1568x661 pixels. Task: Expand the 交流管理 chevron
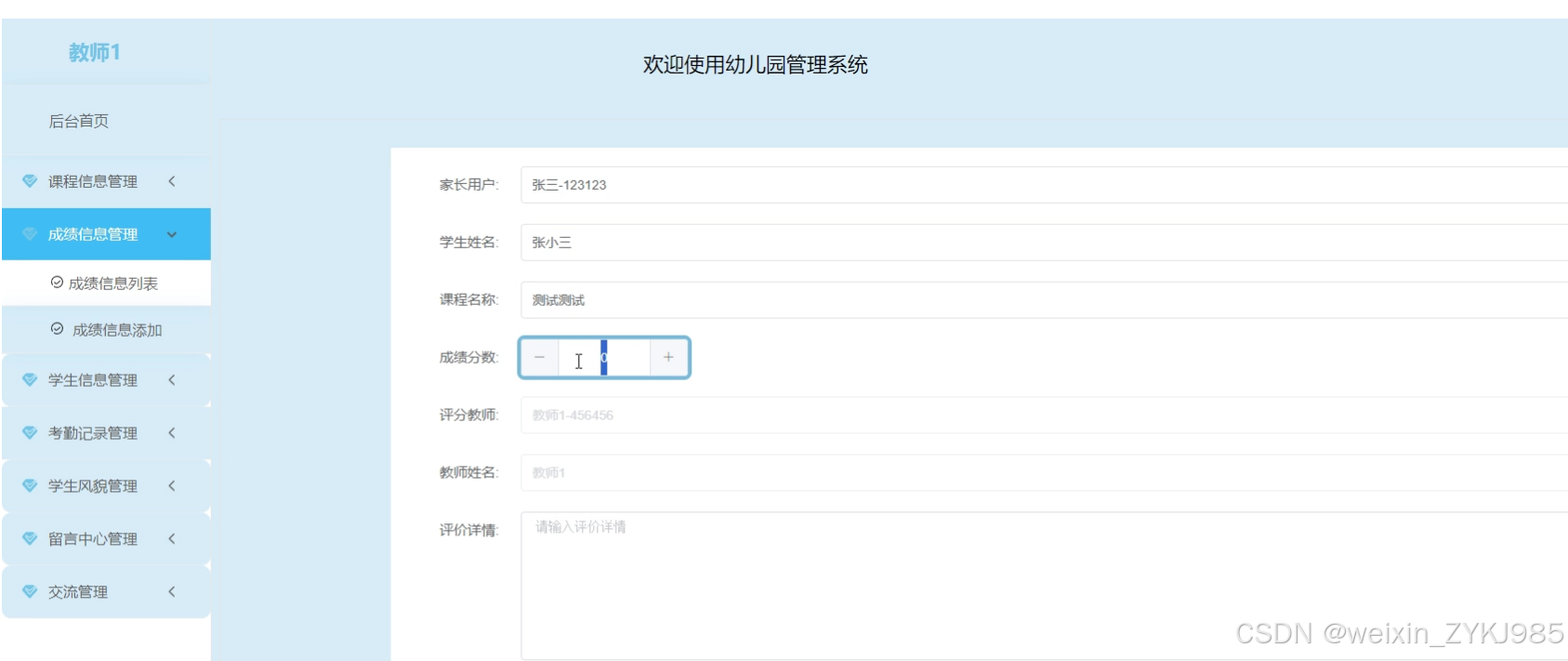tap(172, 592)
